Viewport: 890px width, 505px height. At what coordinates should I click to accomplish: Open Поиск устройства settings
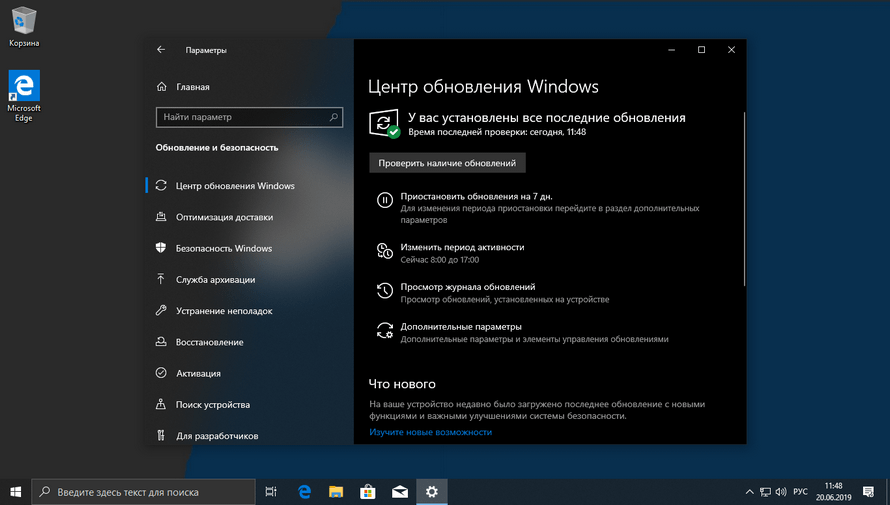[x=212, y=405]
